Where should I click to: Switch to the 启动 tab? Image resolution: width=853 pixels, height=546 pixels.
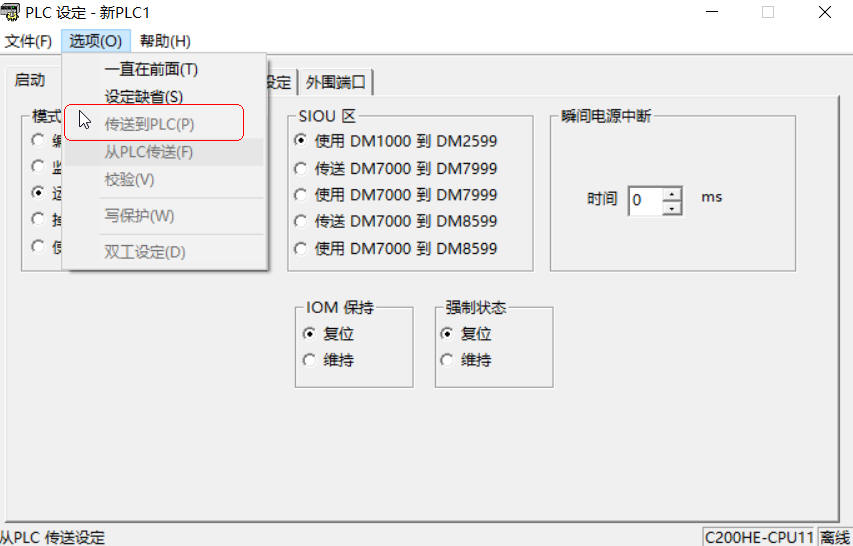point(30,80)
